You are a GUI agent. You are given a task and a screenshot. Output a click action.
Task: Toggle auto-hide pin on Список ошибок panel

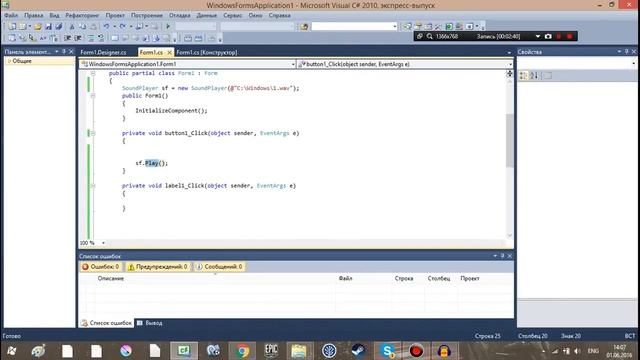tap(502, 256)
